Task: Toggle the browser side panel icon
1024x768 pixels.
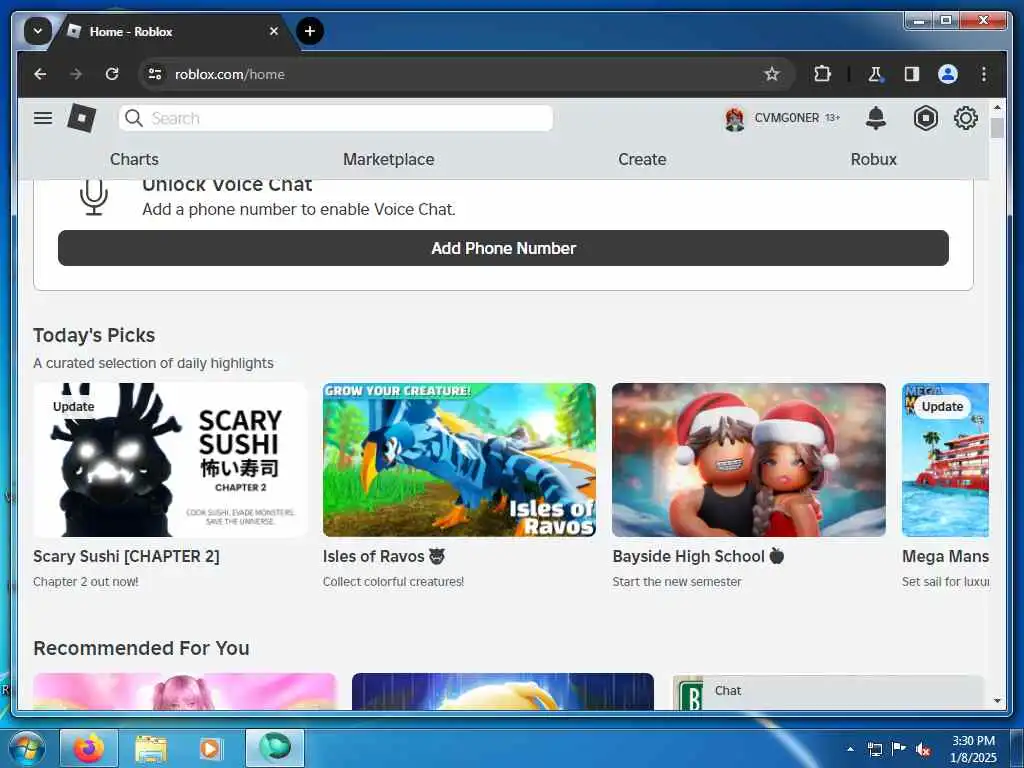Action: (x=912, y=74)
